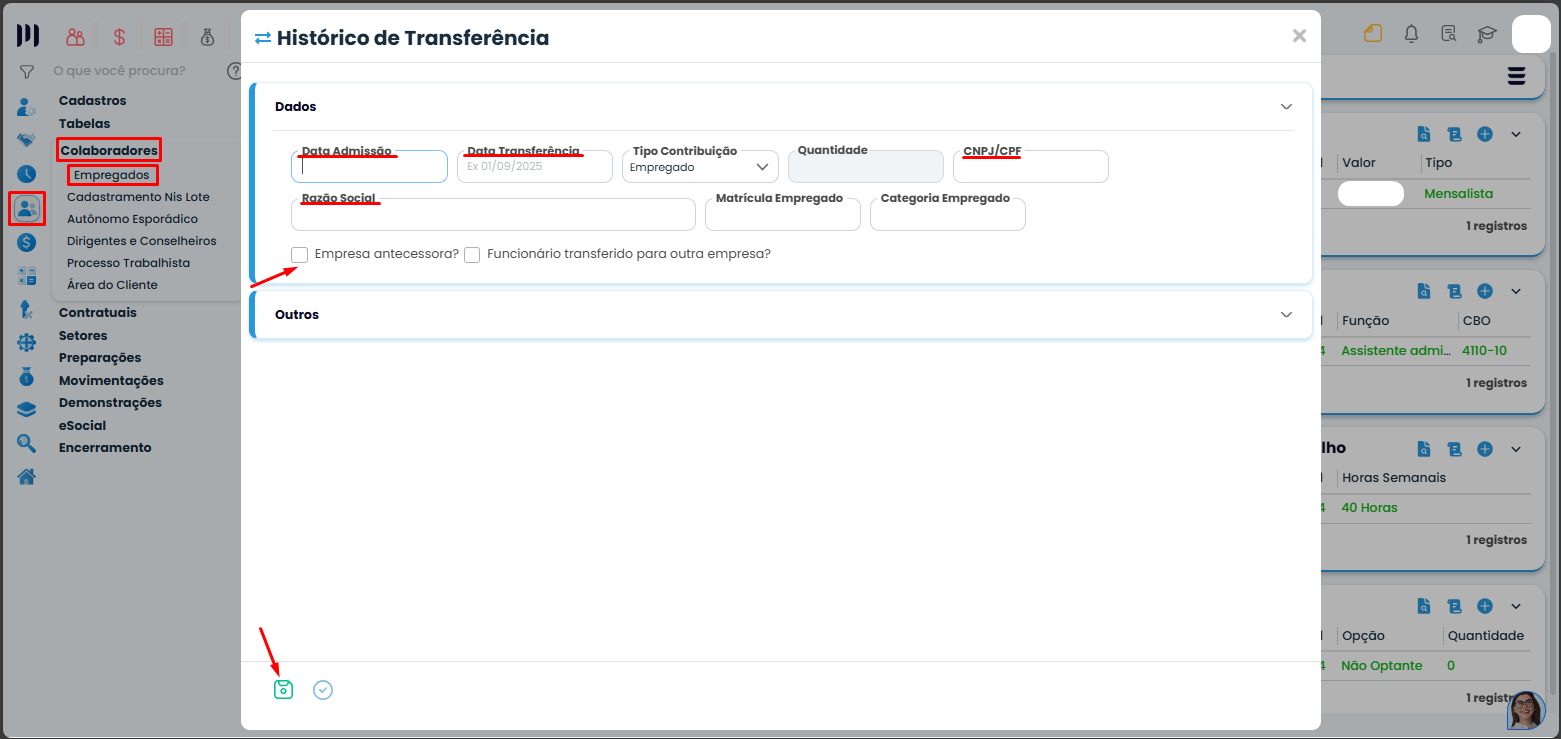Viewport: 1561px width, 739px height.
Task: Open the Movimentações menu section
Action: coord(111,380)
